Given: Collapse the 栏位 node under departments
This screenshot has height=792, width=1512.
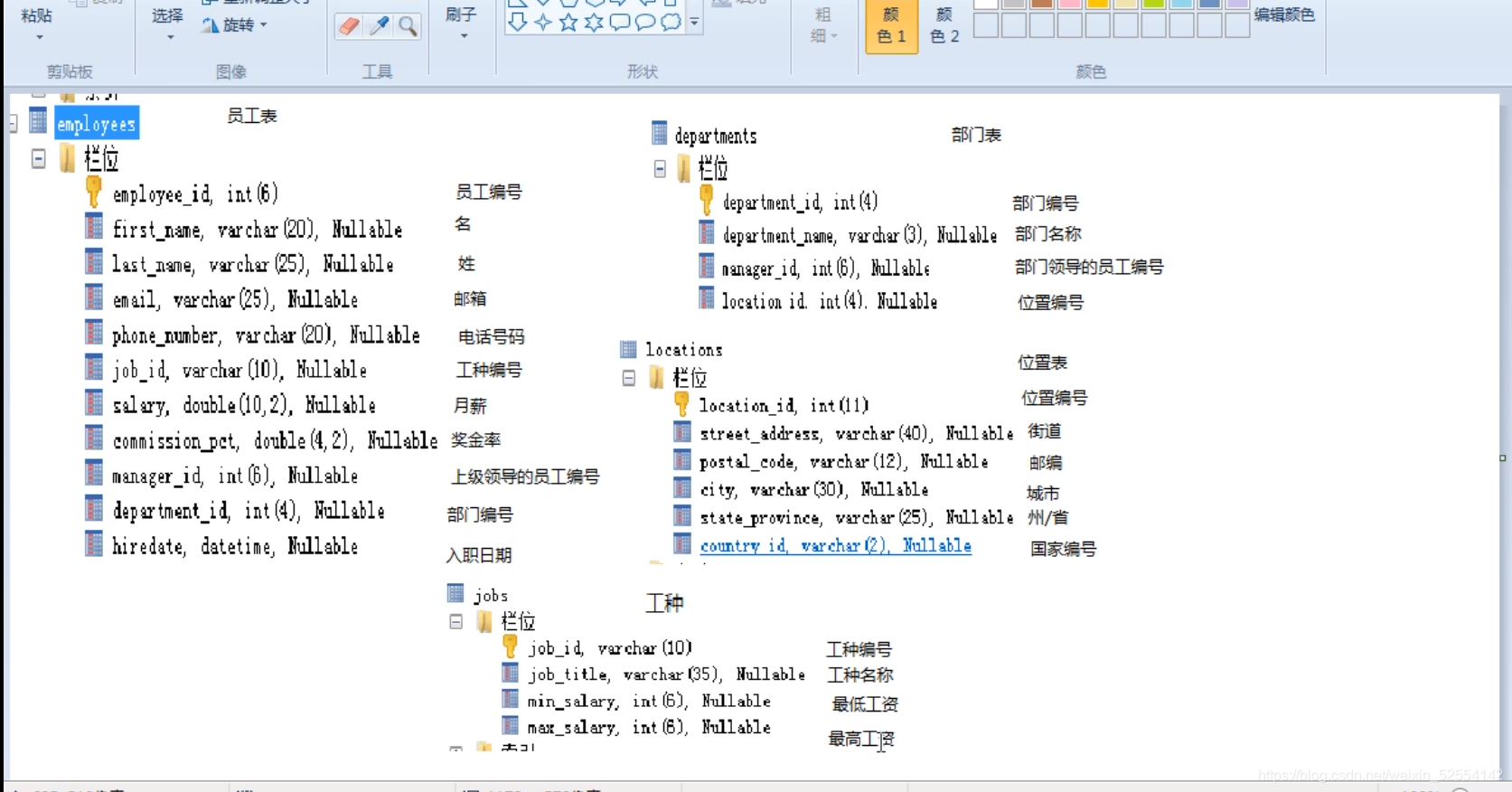Looking at the screenshot, I should tap(660, 169).
